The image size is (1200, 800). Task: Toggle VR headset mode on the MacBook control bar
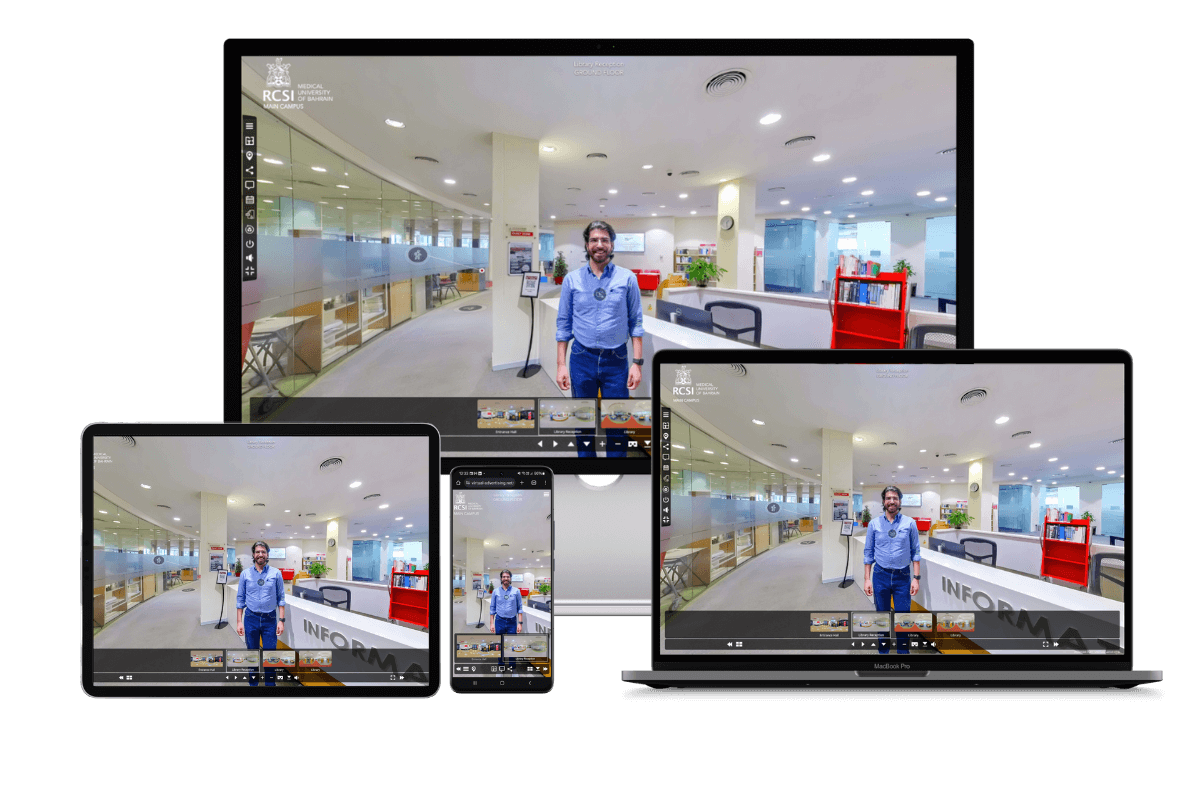tap(913, 645)
